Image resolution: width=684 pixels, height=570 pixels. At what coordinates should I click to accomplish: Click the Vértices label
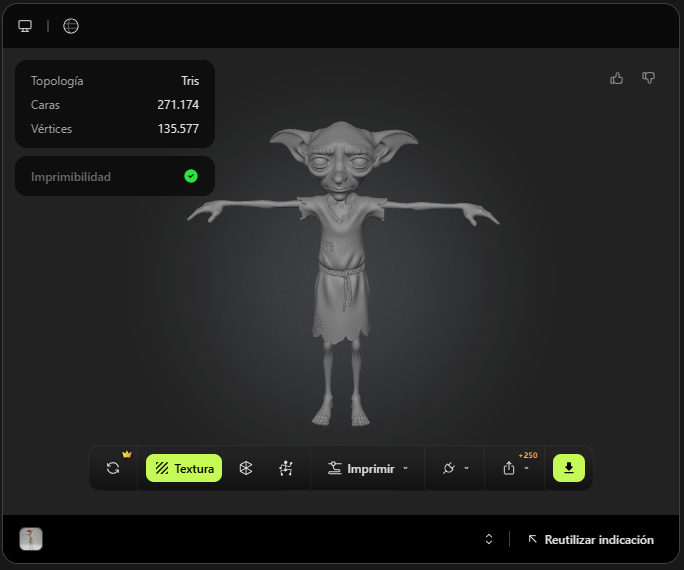pyautogui.click(x=51, y=129)
